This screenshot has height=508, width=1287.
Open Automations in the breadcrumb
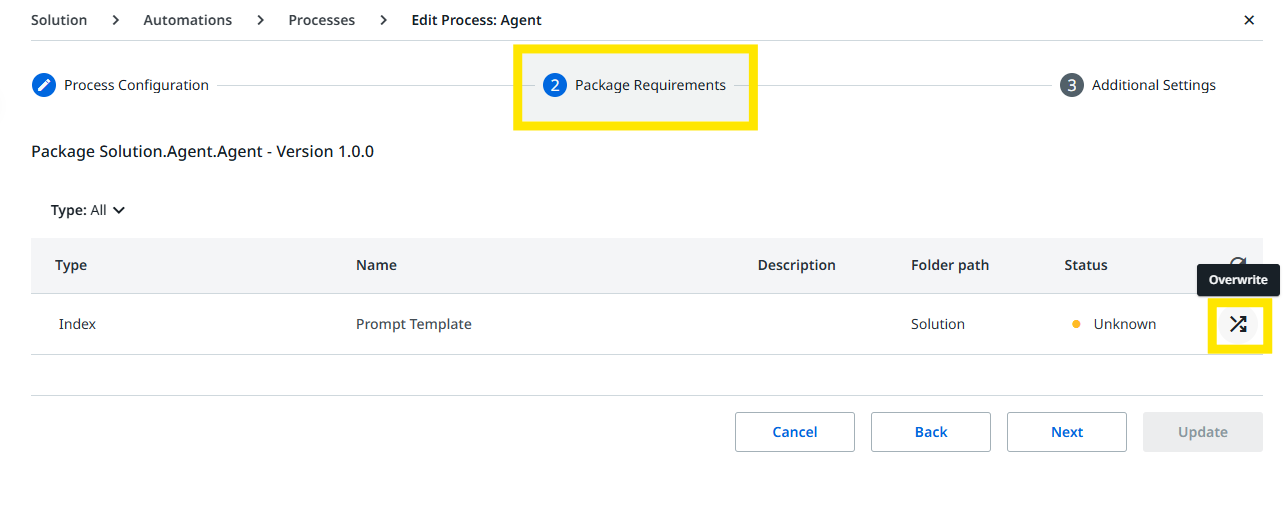tap(187, 20)
